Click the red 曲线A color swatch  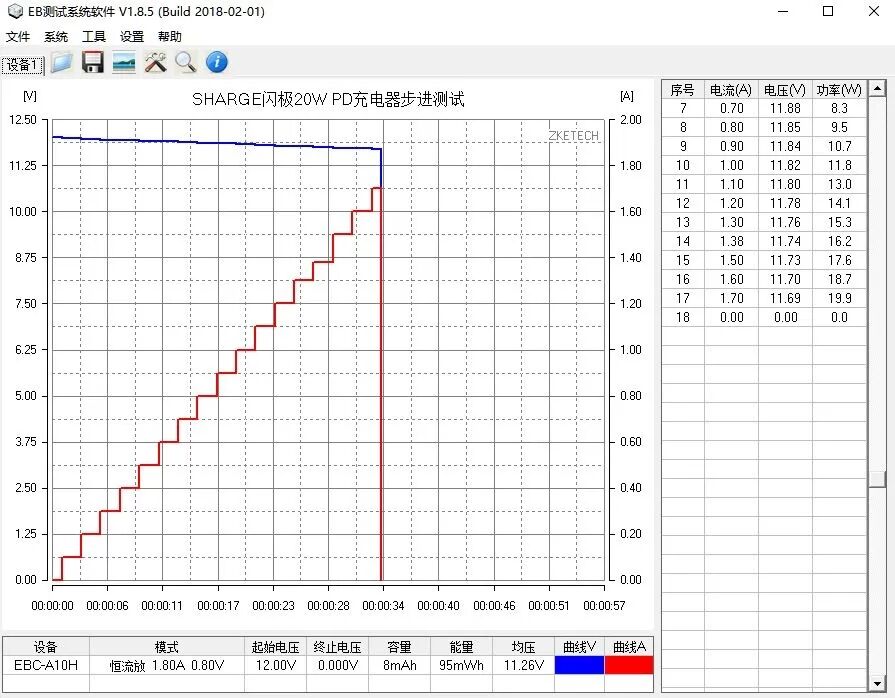(629, 665)
